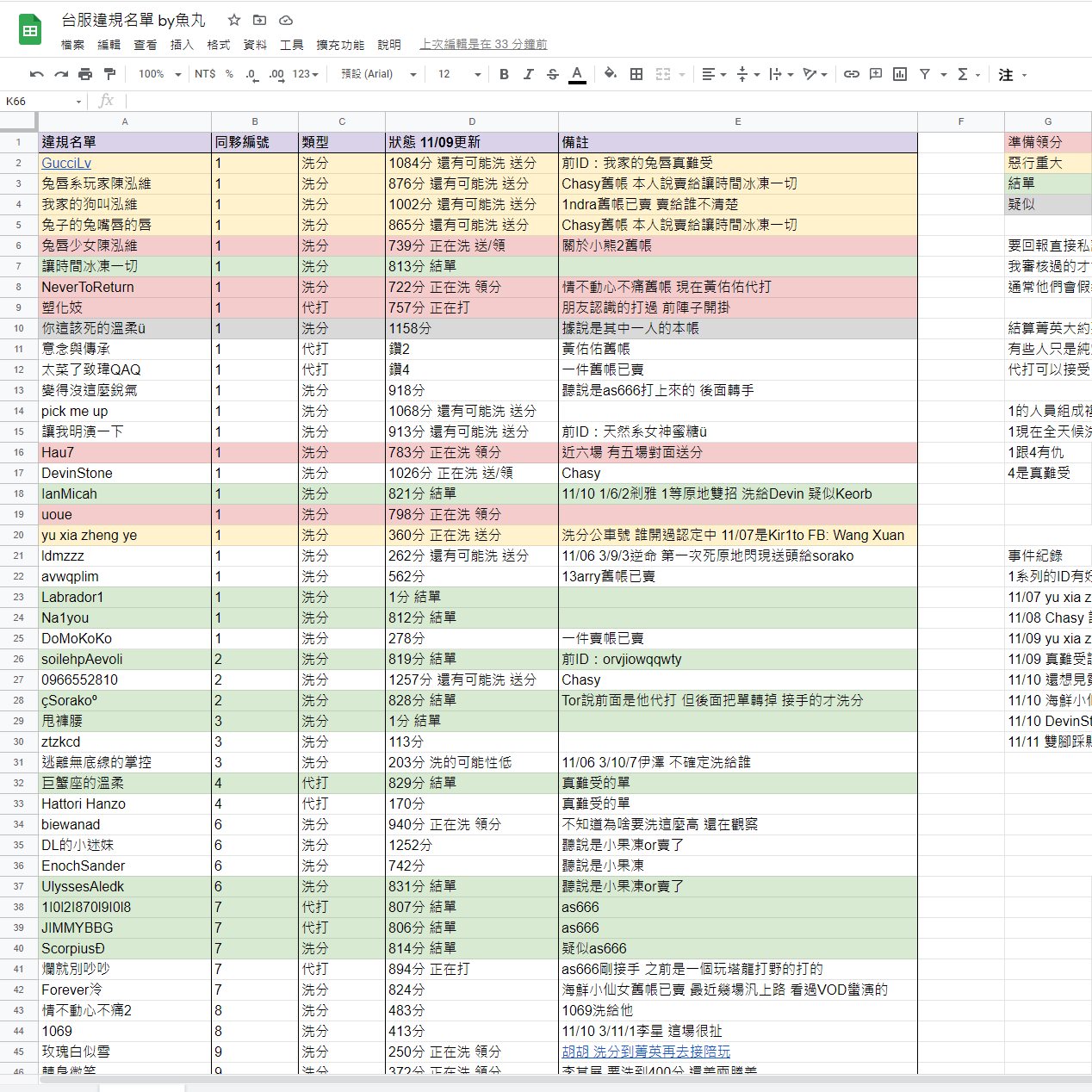Select the column D header
This screenshot has height=1092, width=1092.
point(472,121)
